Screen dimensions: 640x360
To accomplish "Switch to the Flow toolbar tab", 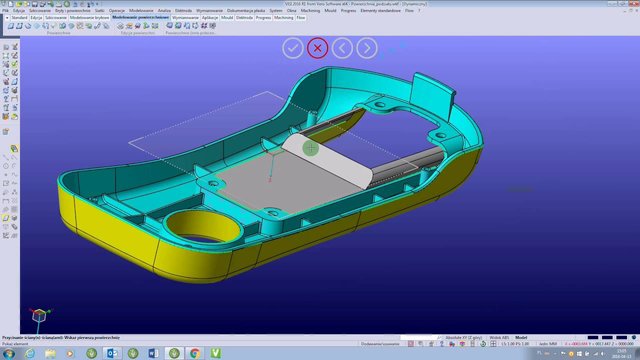I will pos(301,18).
